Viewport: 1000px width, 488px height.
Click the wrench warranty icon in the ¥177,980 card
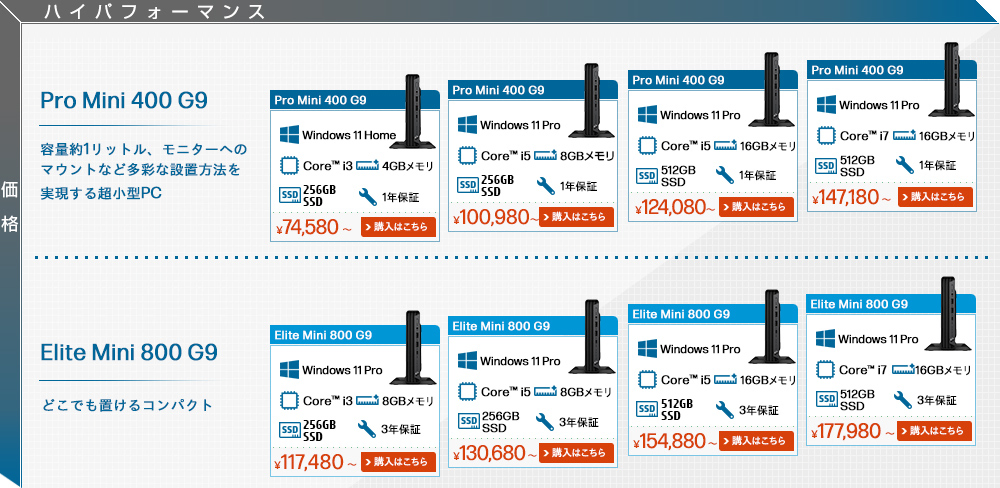pos(904,399)
